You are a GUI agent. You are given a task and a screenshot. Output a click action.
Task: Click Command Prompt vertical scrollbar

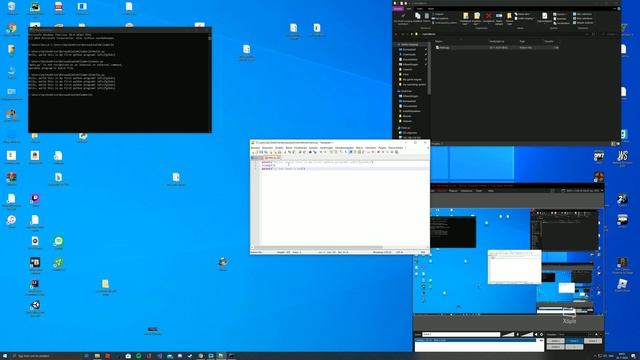point(210,82)
